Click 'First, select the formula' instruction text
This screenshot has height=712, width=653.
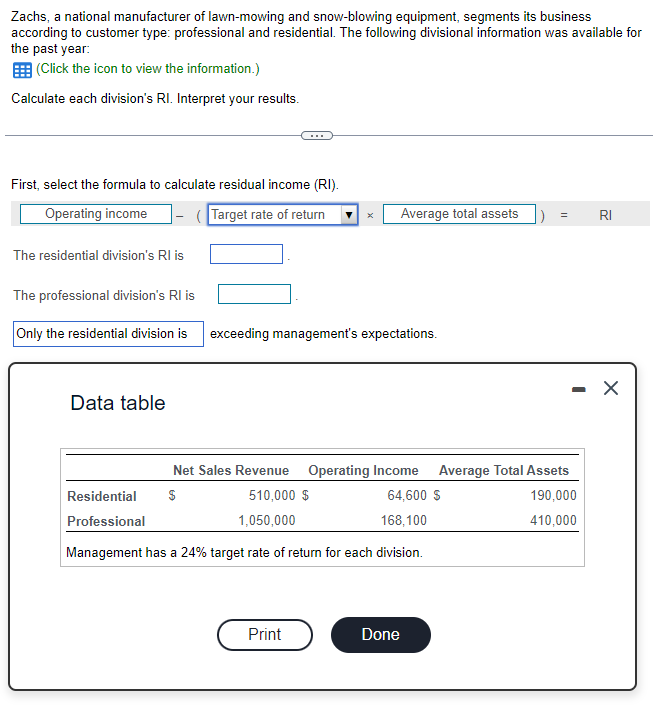click(x=175, y=184)
